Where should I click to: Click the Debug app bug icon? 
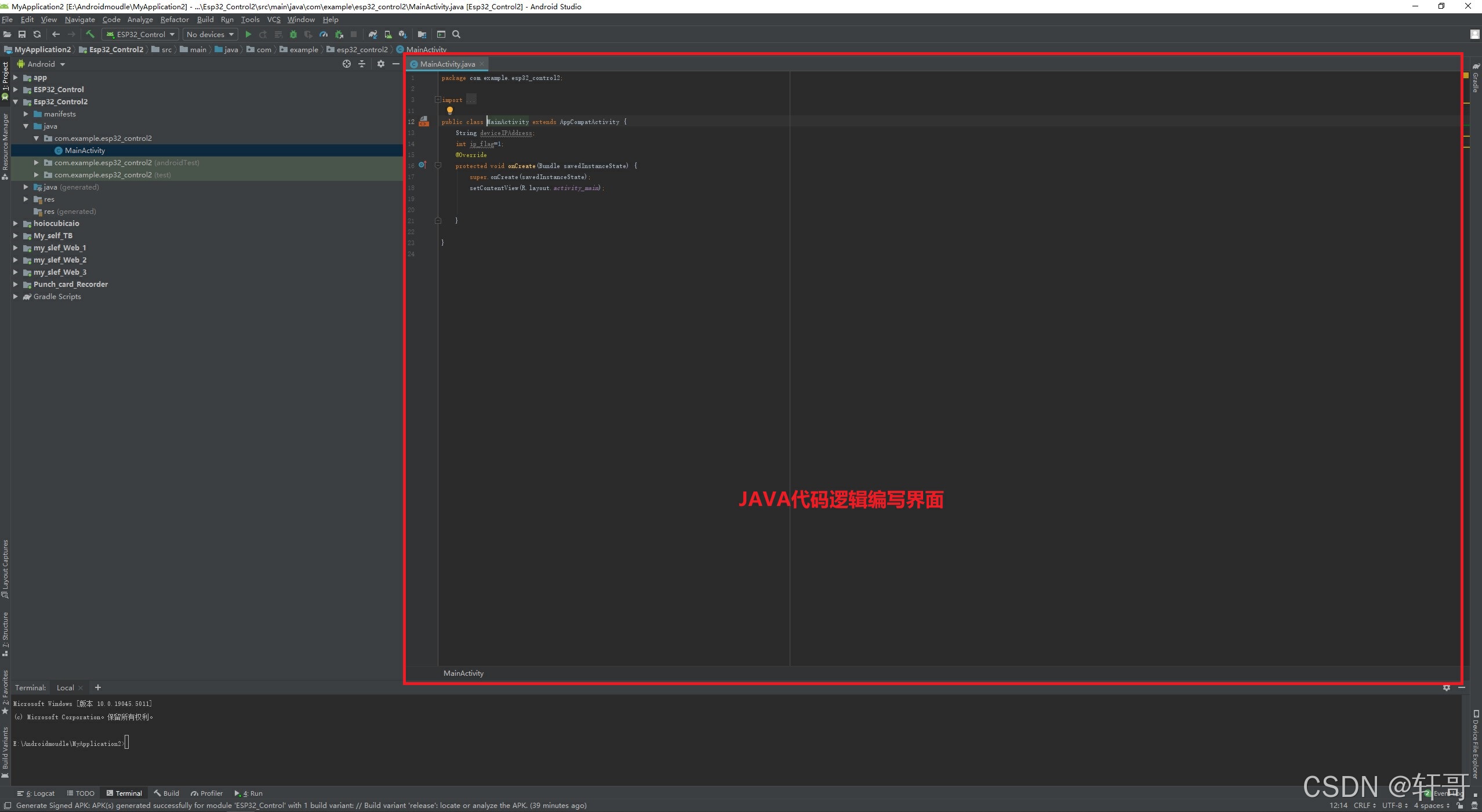pos(293,34)
